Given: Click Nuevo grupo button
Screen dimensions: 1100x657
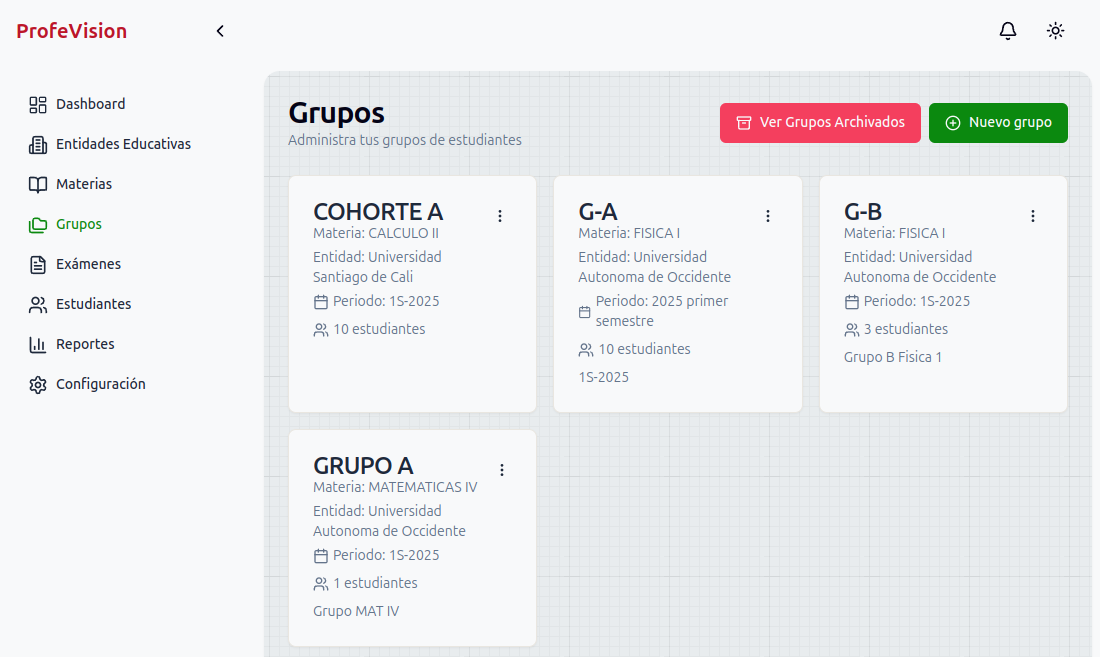Looking at the screenshot, I should tap(998, 123).
